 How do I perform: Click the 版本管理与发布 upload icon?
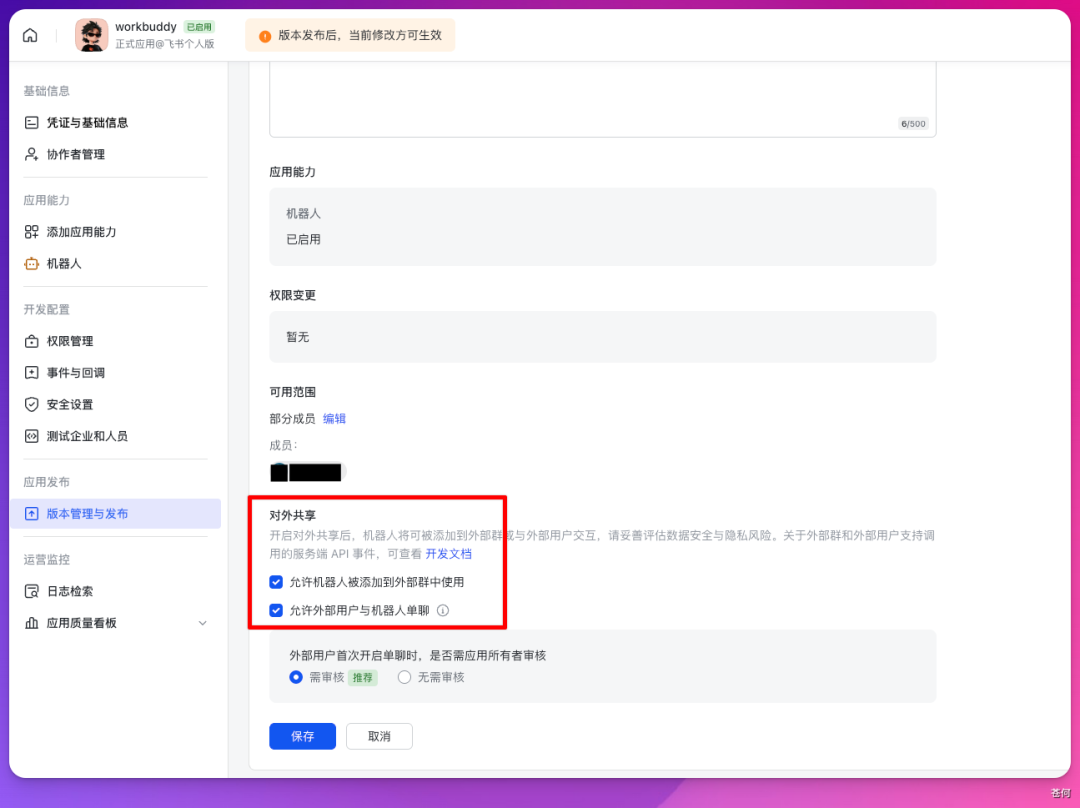32,514
